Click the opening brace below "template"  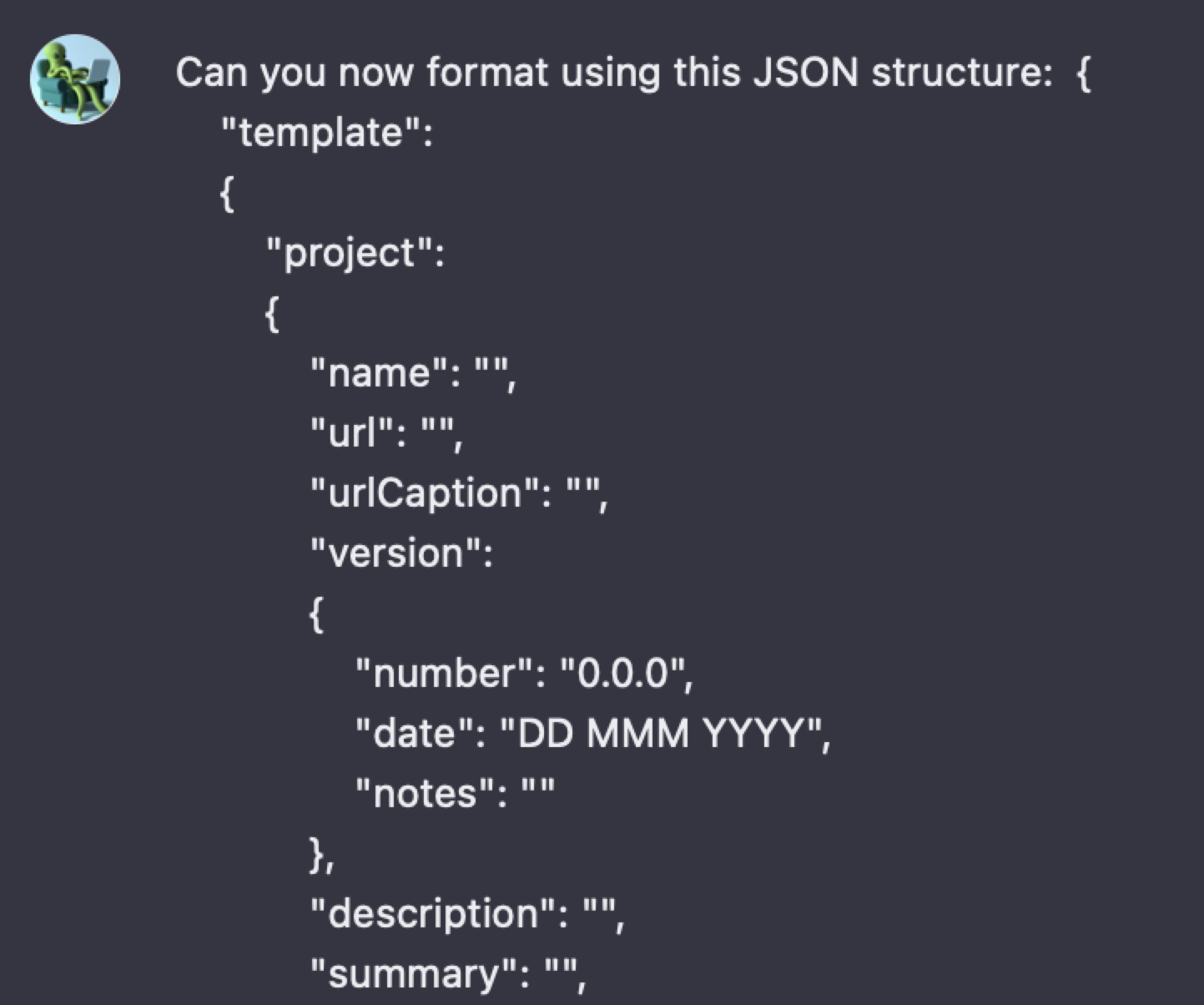[x=226, y=194]
